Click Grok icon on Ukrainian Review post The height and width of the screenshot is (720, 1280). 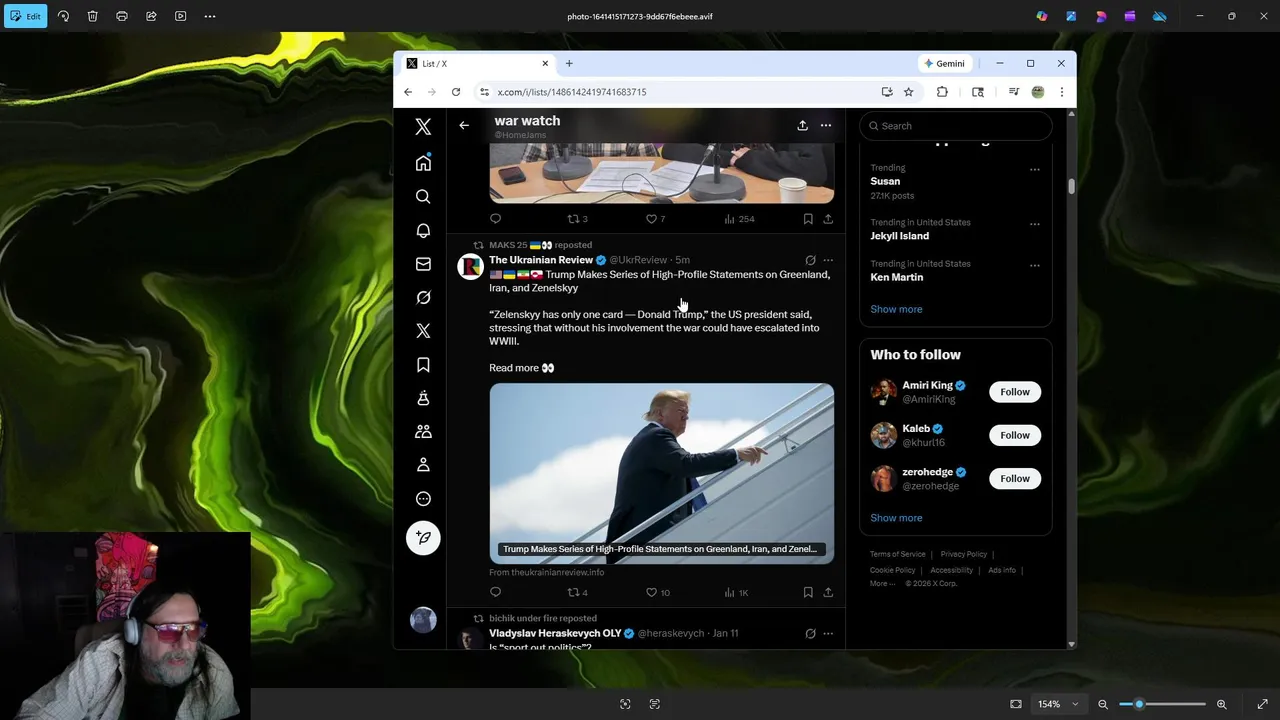pos(811,260)
